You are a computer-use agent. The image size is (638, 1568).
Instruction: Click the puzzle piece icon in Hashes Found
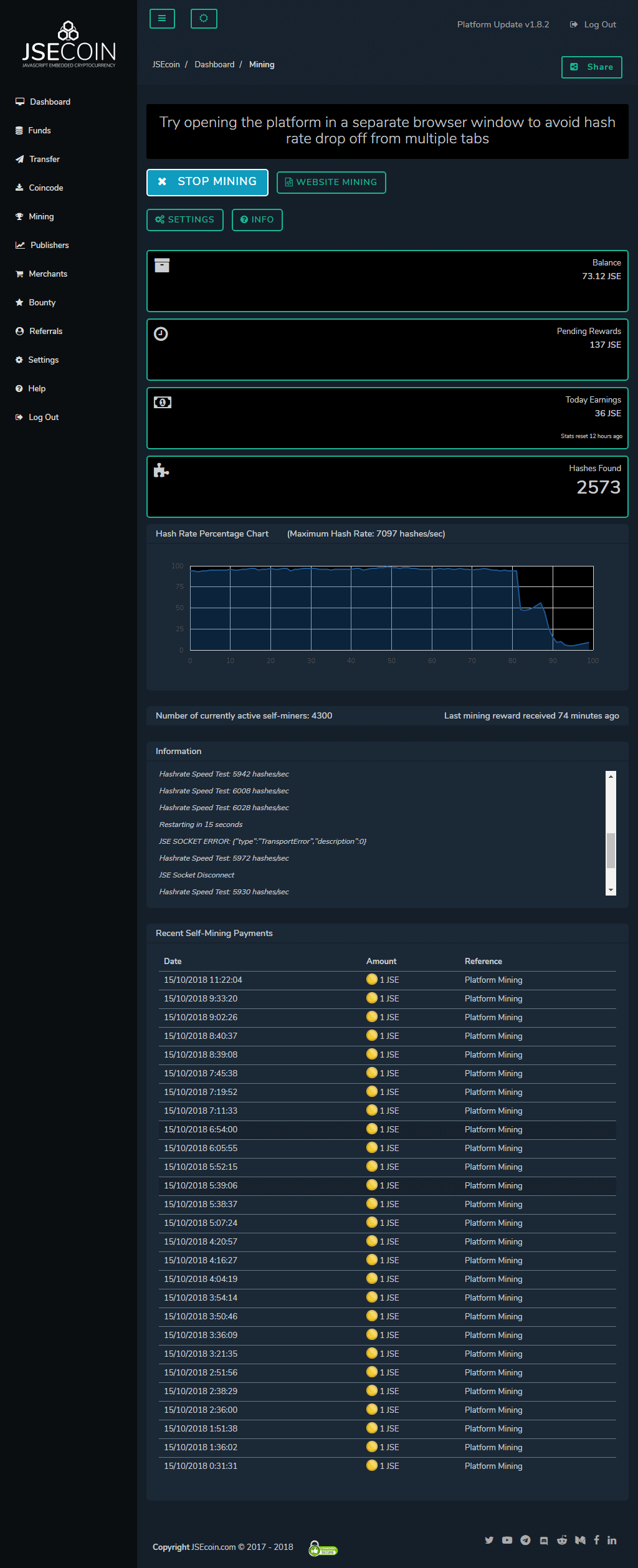[x=161, y=471]
